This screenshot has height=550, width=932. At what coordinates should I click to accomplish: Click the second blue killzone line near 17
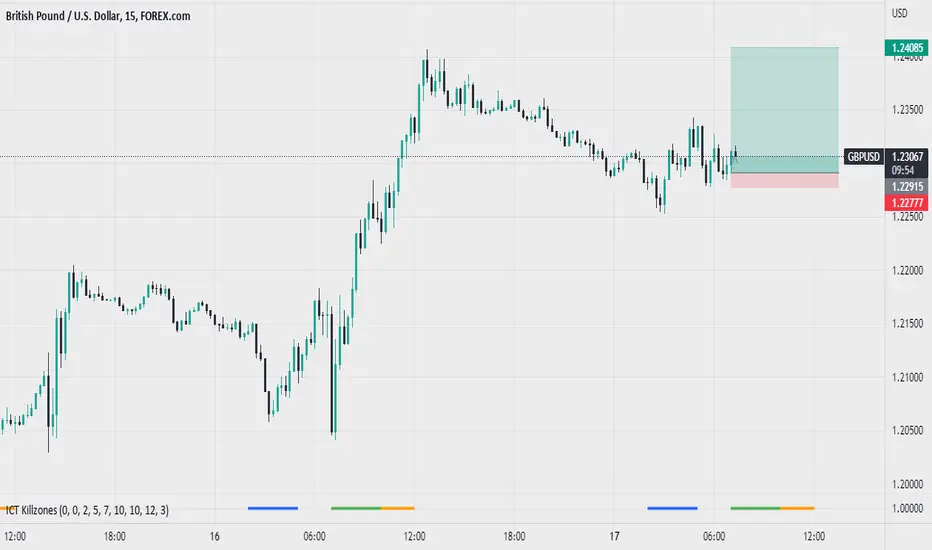(672, 508)
